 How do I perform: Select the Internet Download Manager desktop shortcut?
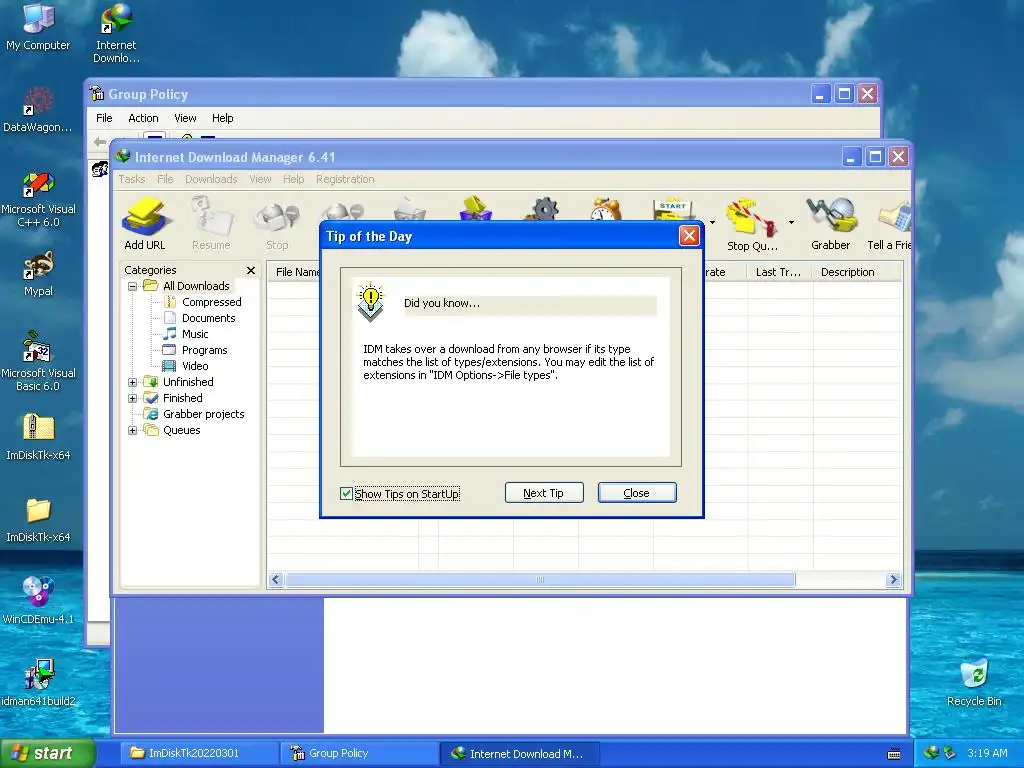pyautogui.click(x=116, y=34)
